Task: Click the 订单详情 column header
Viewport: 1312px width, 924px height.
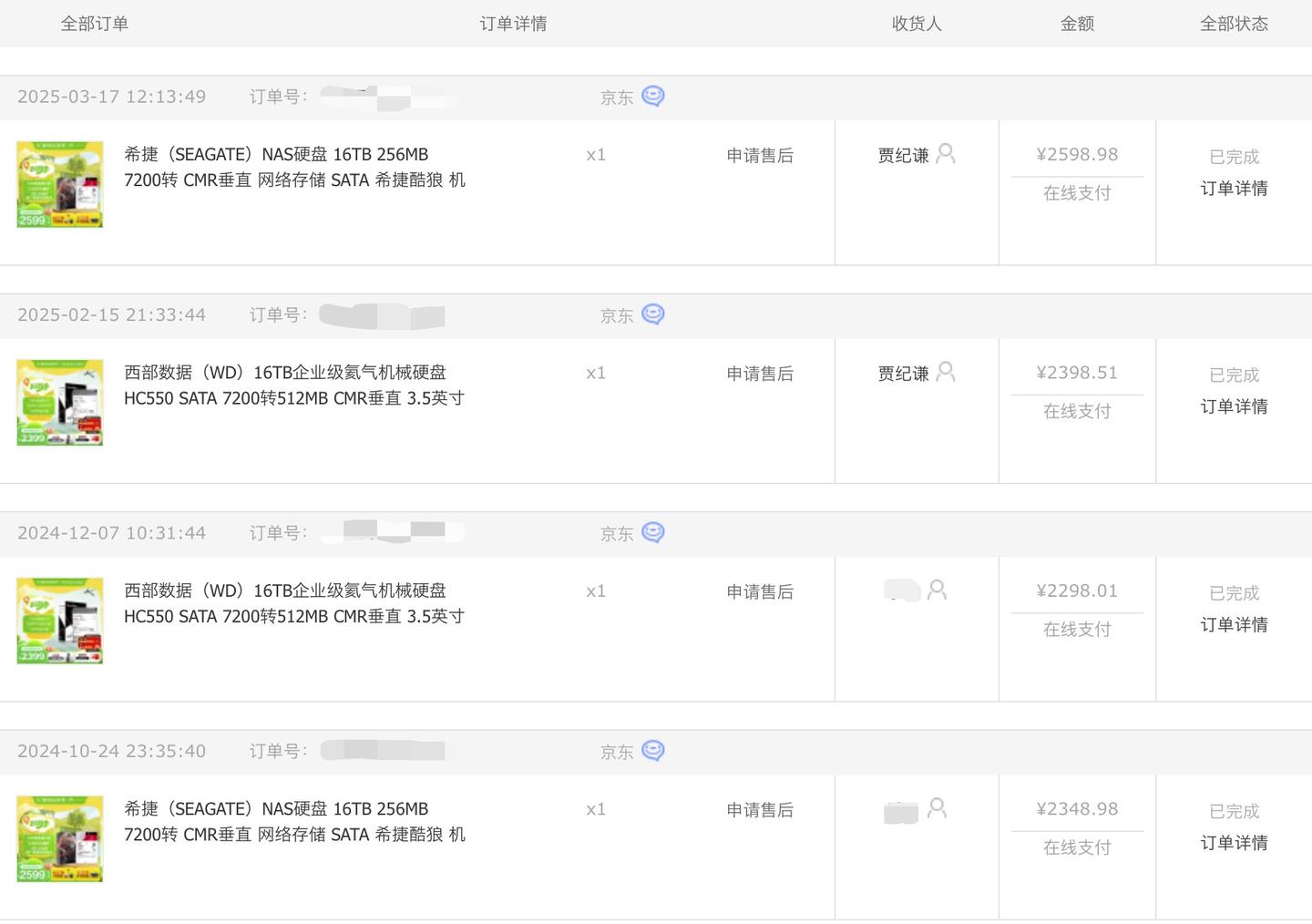Action: (513, 24)
